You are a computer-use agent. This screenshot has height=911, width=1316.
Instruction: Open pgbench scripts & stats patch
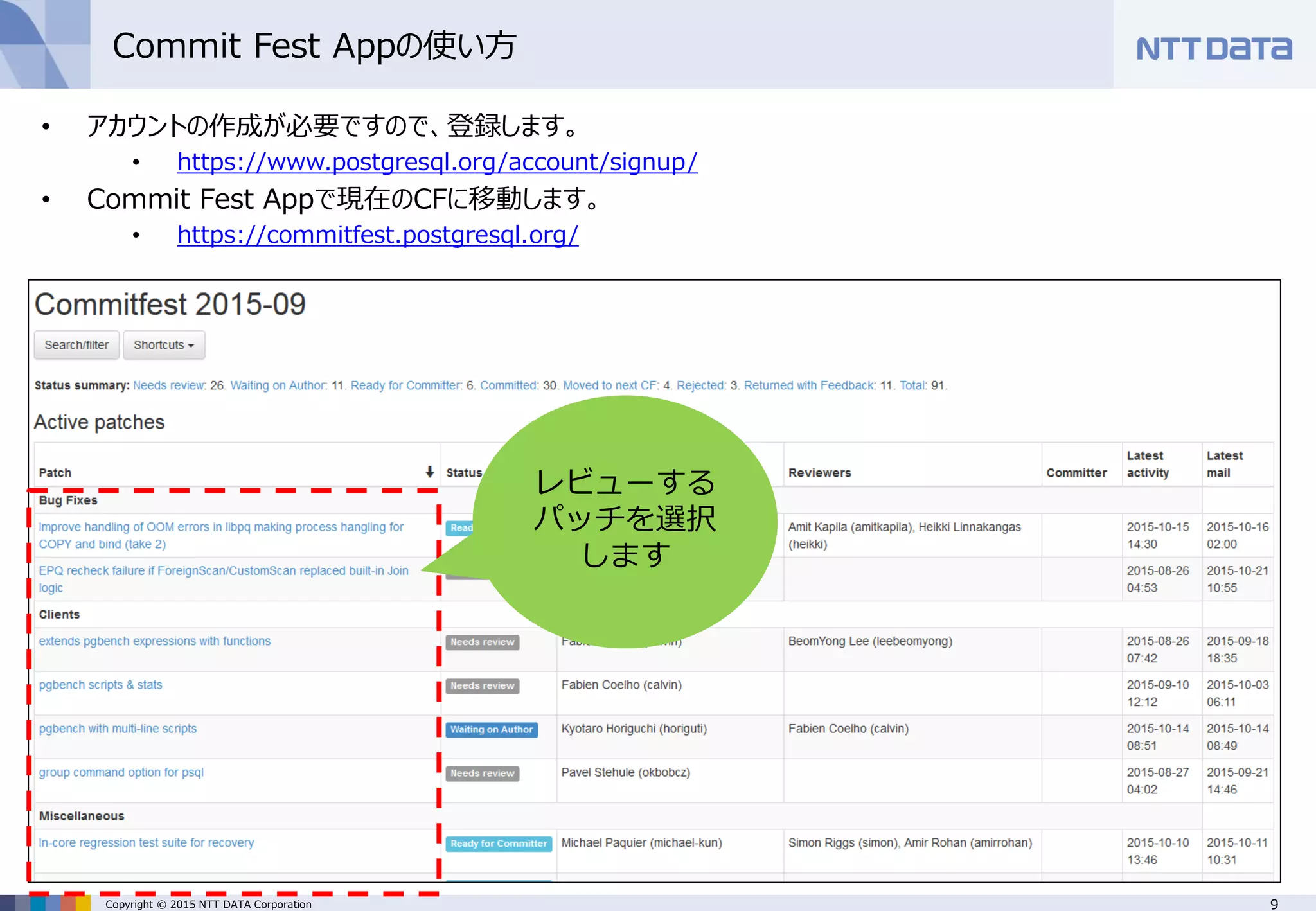coord(101,685)
